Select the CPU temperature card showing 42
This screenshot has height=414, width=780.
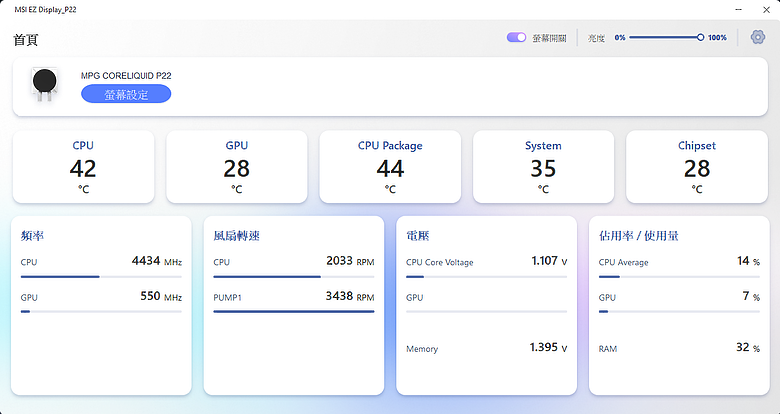tap(83, 167)
